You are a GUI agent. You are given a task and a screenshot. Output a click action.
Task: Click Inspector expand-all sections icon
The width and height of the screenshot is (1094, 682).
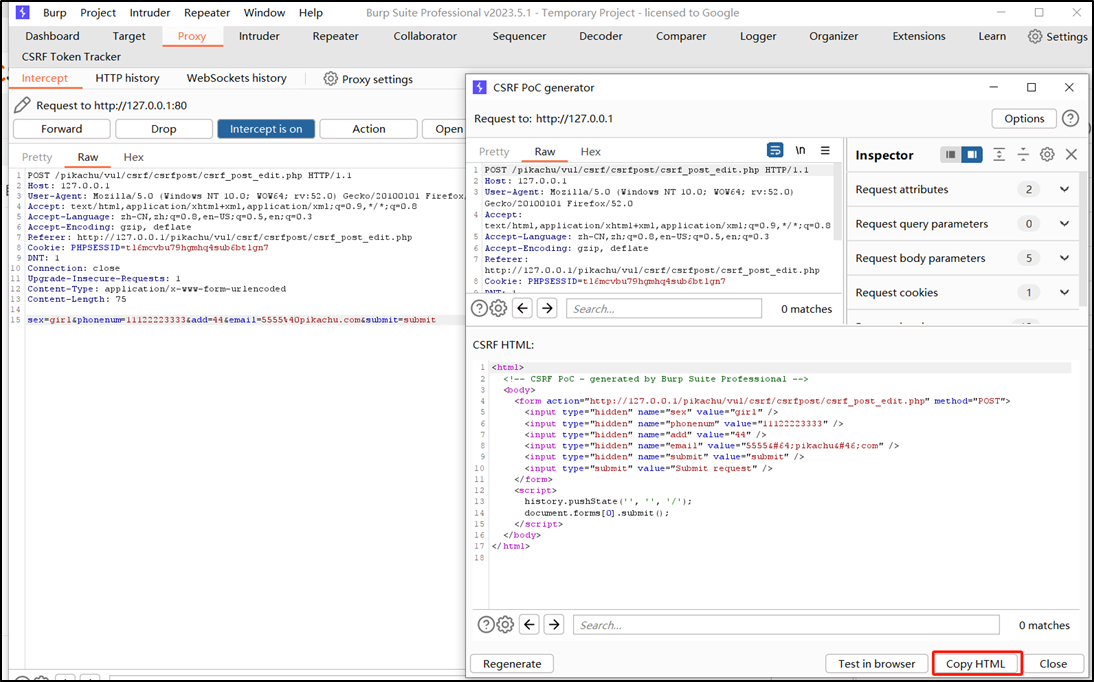click(x=999, y=155)
